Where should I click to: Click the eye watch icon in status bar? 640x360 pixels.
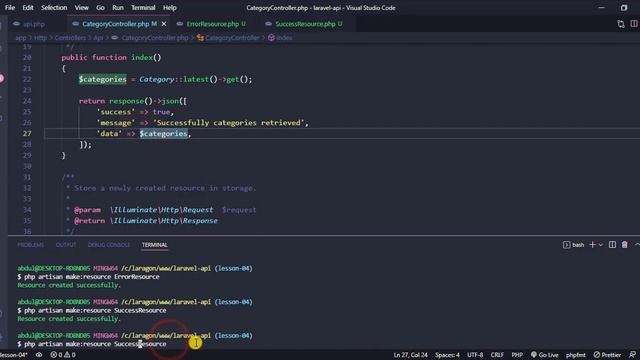[39, 355]
